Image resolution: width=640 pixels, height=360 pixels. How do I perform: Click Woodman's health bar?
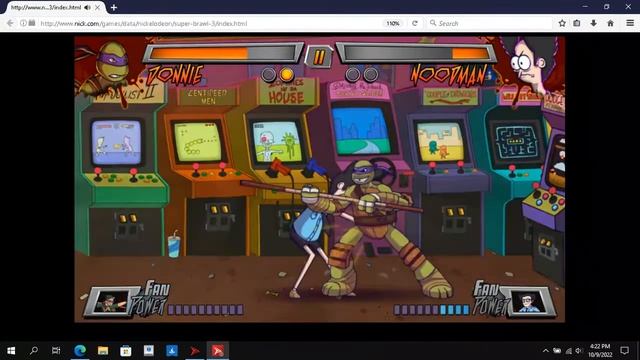(x=416, y=53)
